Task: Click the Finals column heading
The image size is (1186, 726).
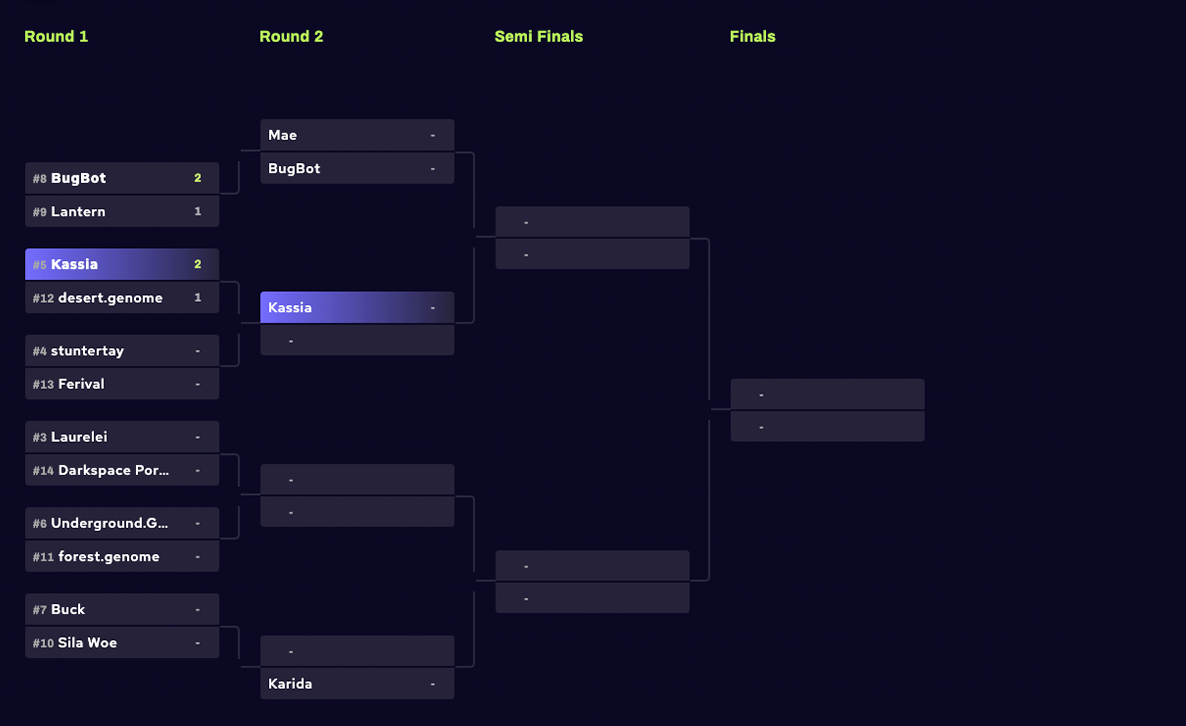Action: (752, 36)
